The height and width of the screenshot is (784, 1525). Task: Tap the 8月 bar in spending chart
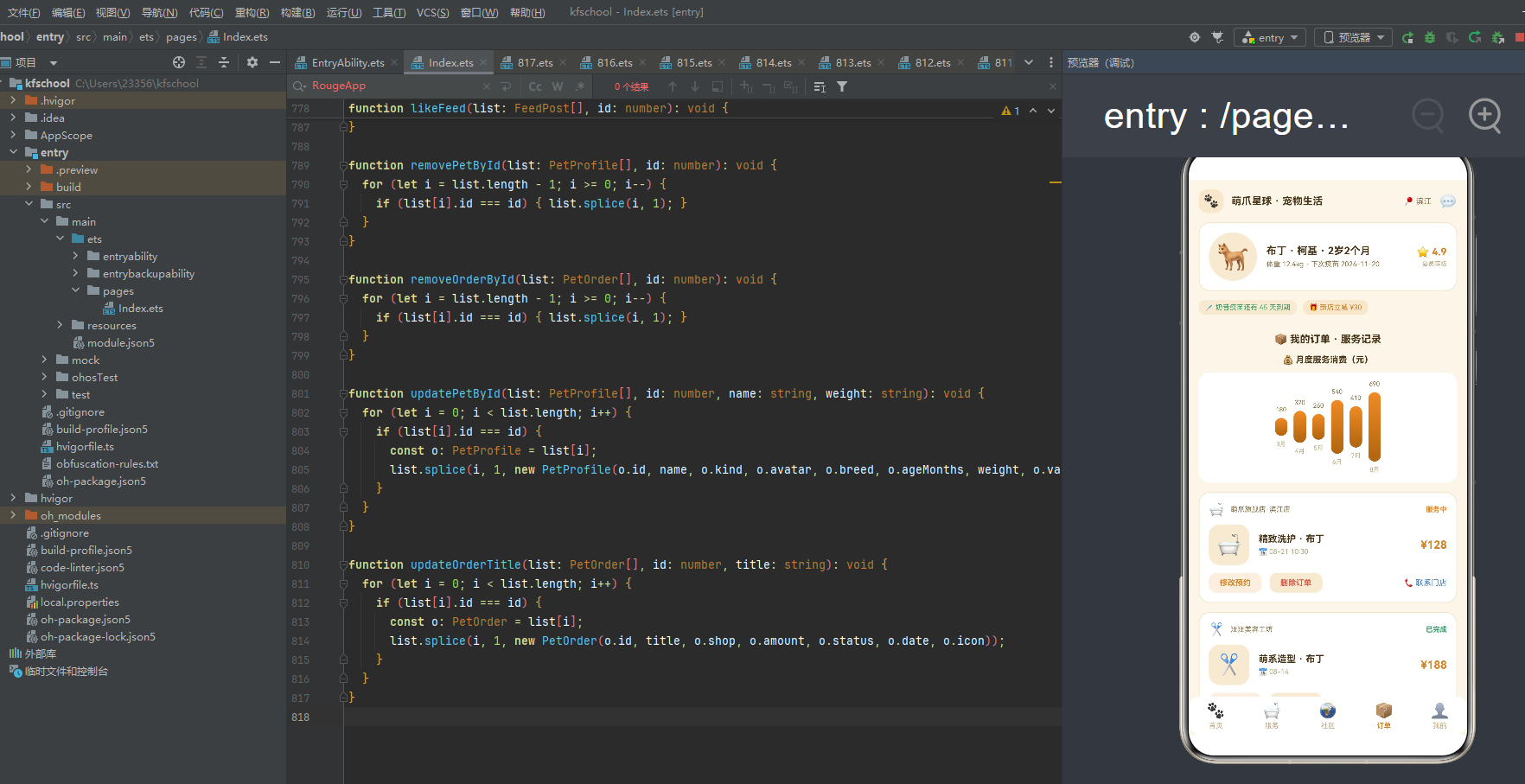[1375, 427]
